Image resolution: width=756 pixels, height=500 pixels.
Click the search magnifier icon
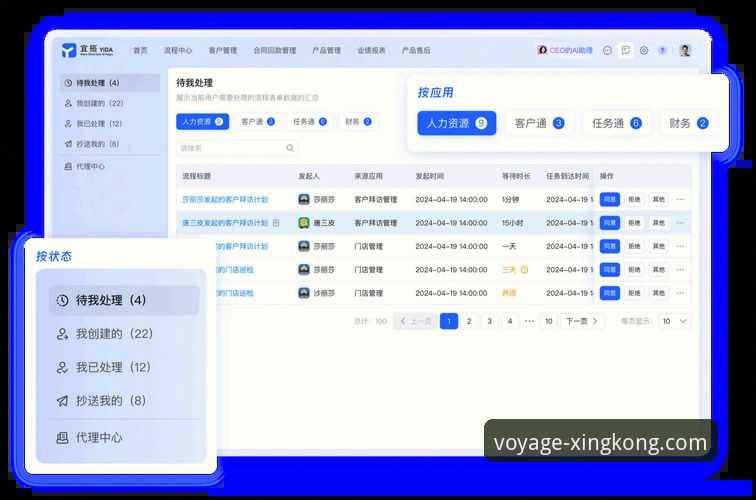tap(290, 148)
